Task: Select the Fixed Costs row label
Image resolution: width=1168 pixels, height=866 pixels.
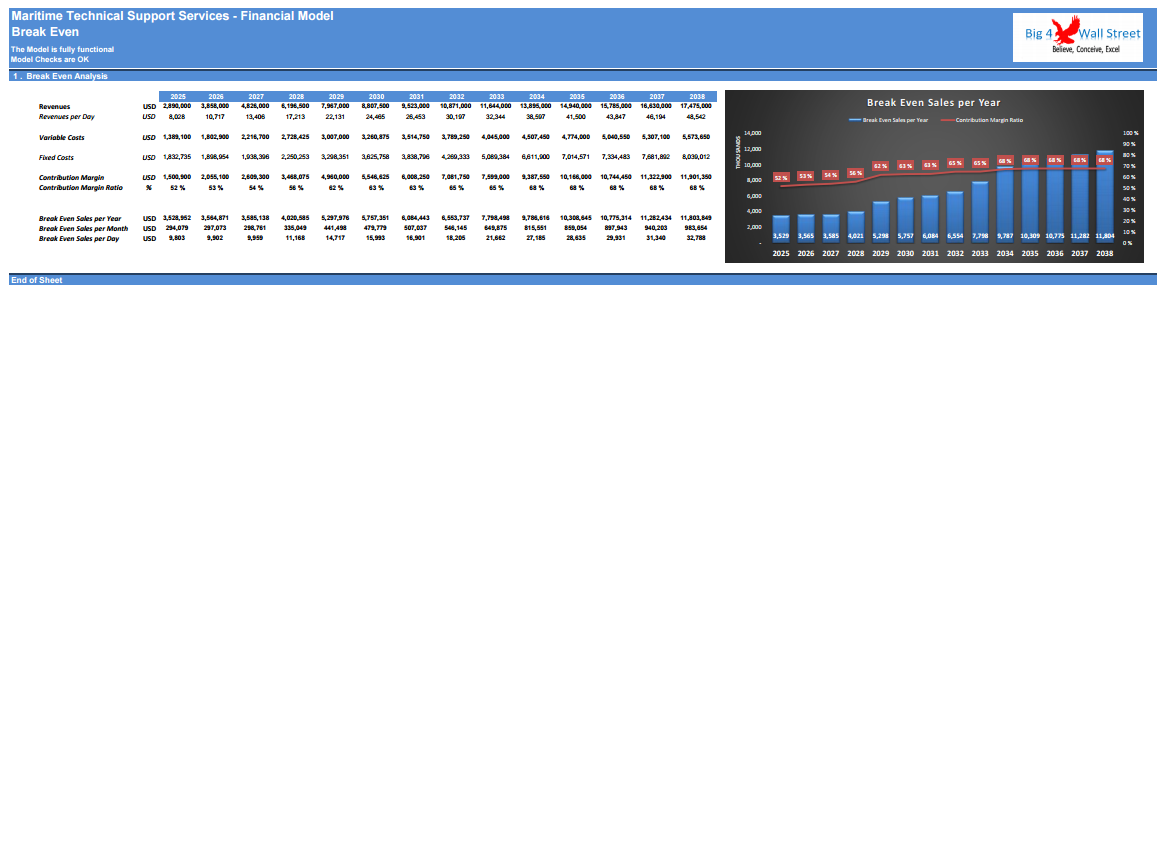Action: pos(54,156)
